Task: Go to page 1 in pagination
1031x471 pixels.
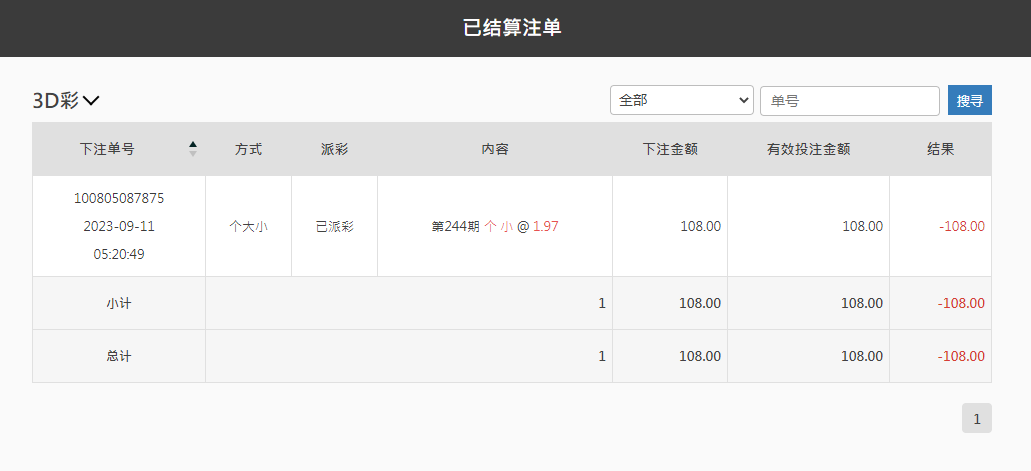Action: pos(976,419)
